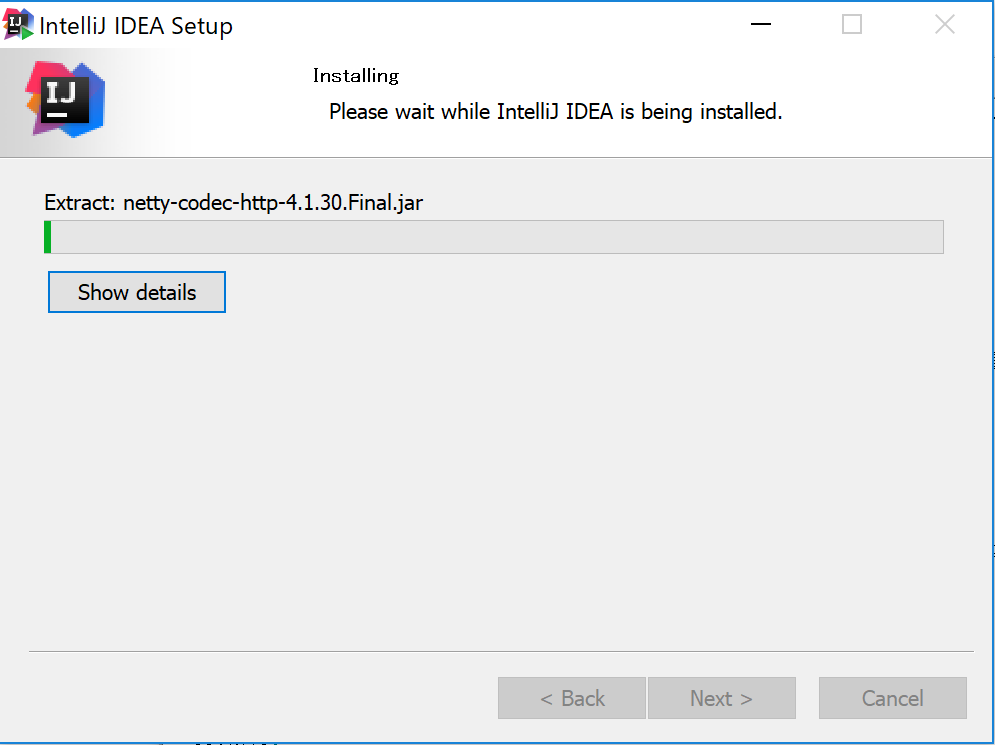Click the installation progress bar
This screenshot has width=995, height=745.
495,237
